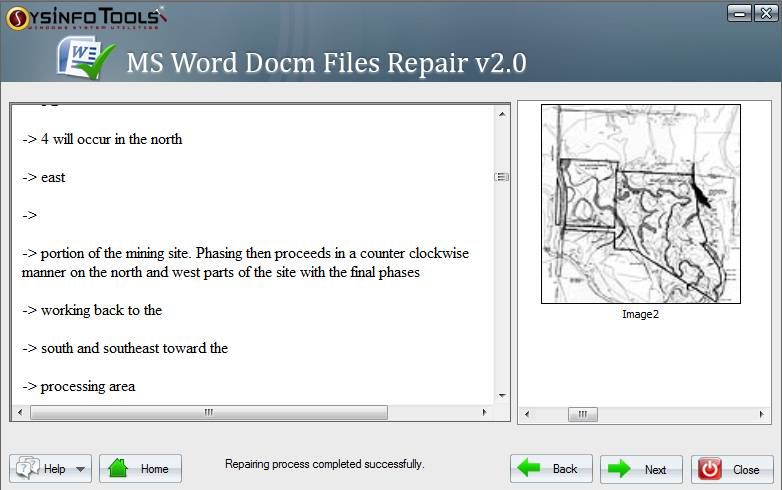Minimize the repair tool window
Screen dimensions: 782x490
pyautogui.click(x=740, y=13)
